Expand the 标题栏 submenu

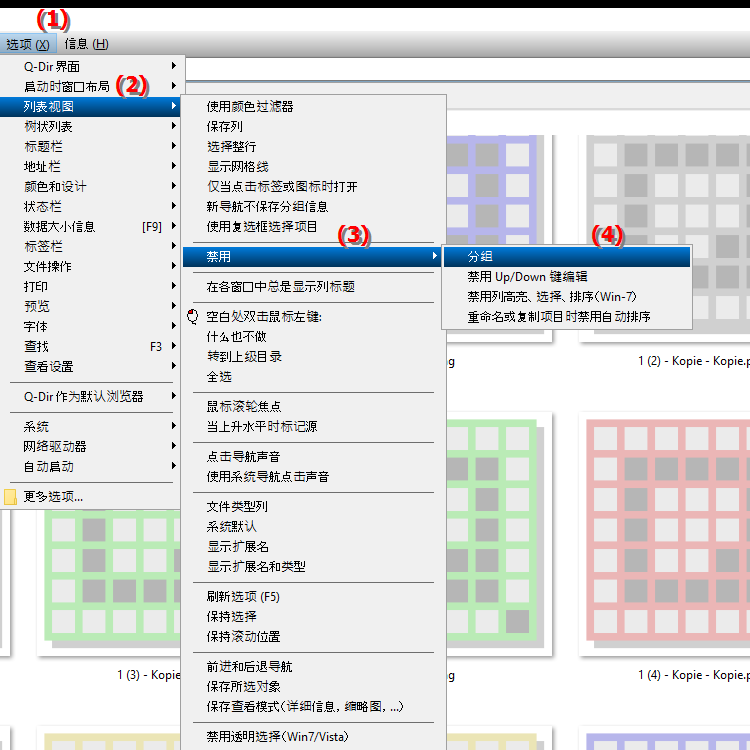pyautogui.click(x=90, y=146)
